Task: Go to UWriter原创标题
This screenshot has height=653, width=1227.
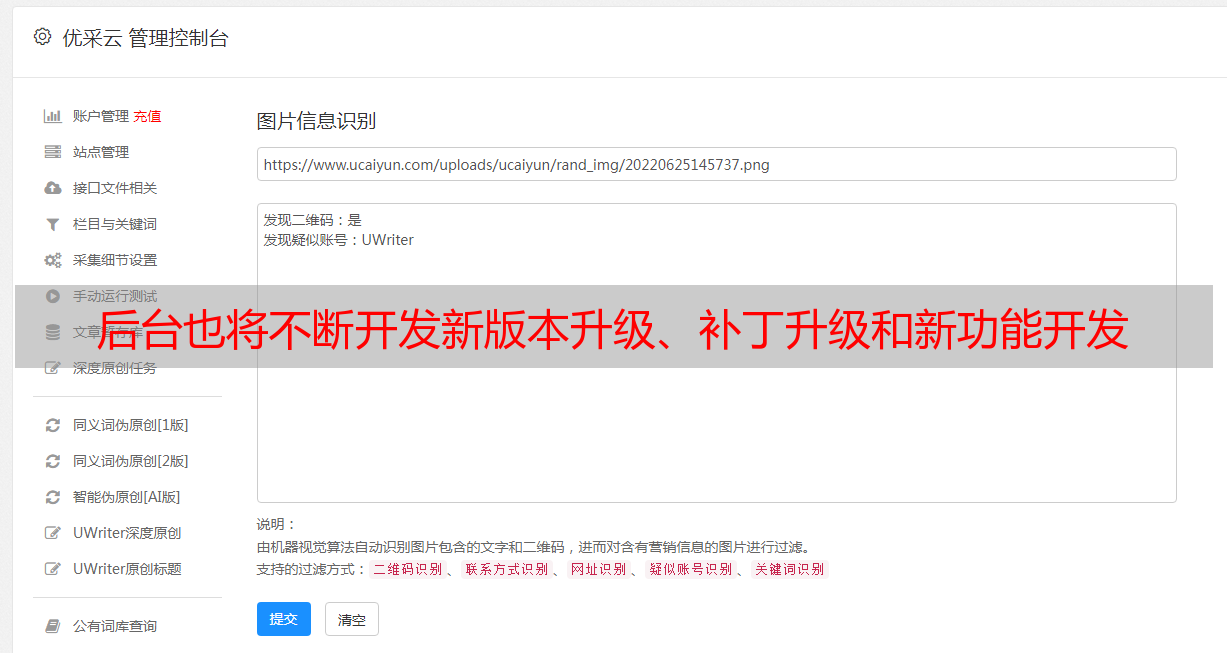Action: click(127, 569)
